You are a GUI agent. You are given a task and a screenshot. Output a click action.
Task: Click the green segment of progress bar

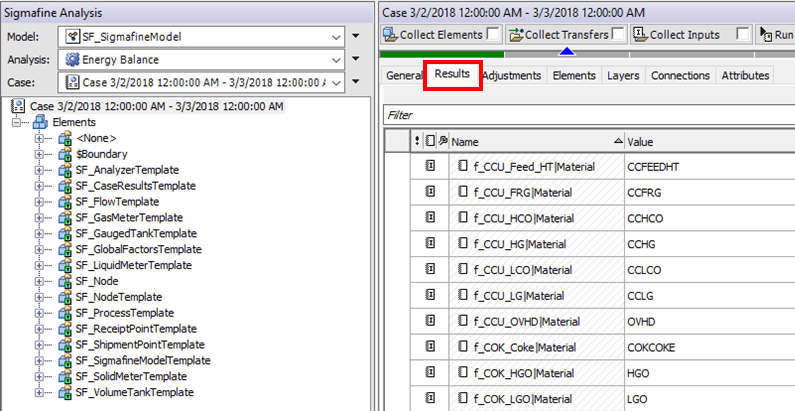click(442, 54)
